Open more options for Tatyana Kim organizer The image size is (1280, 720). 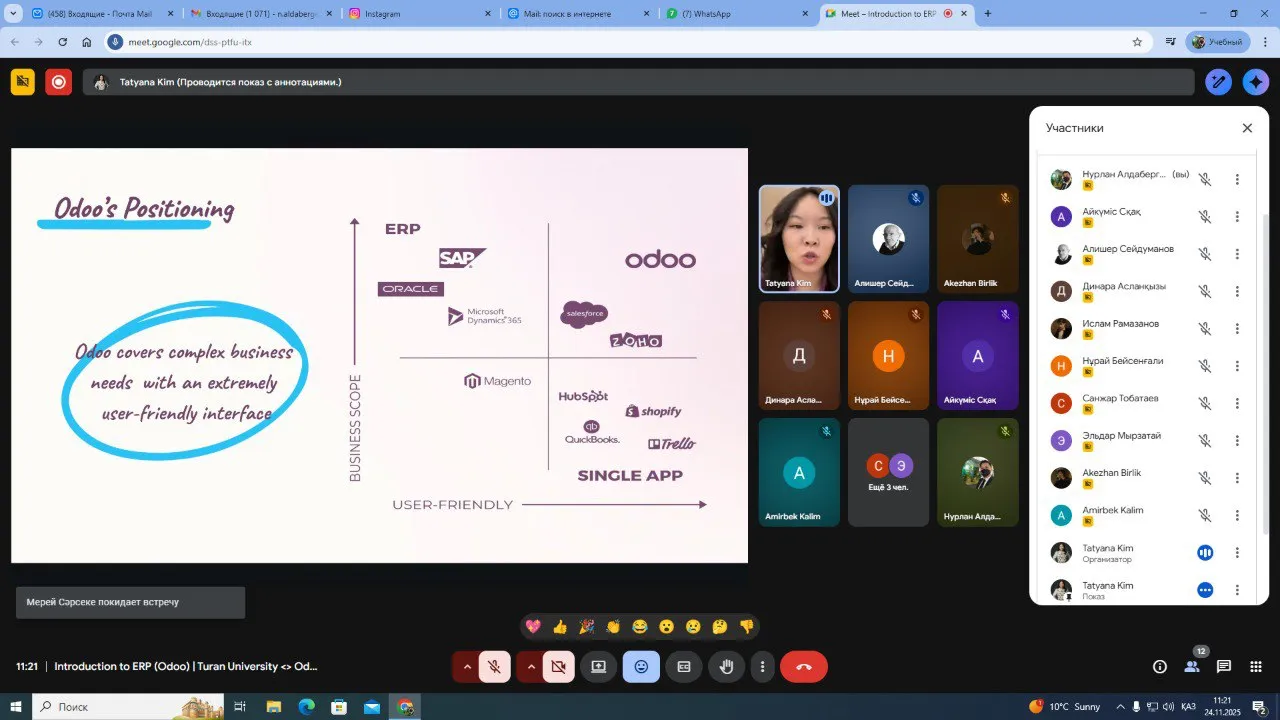1237,553
